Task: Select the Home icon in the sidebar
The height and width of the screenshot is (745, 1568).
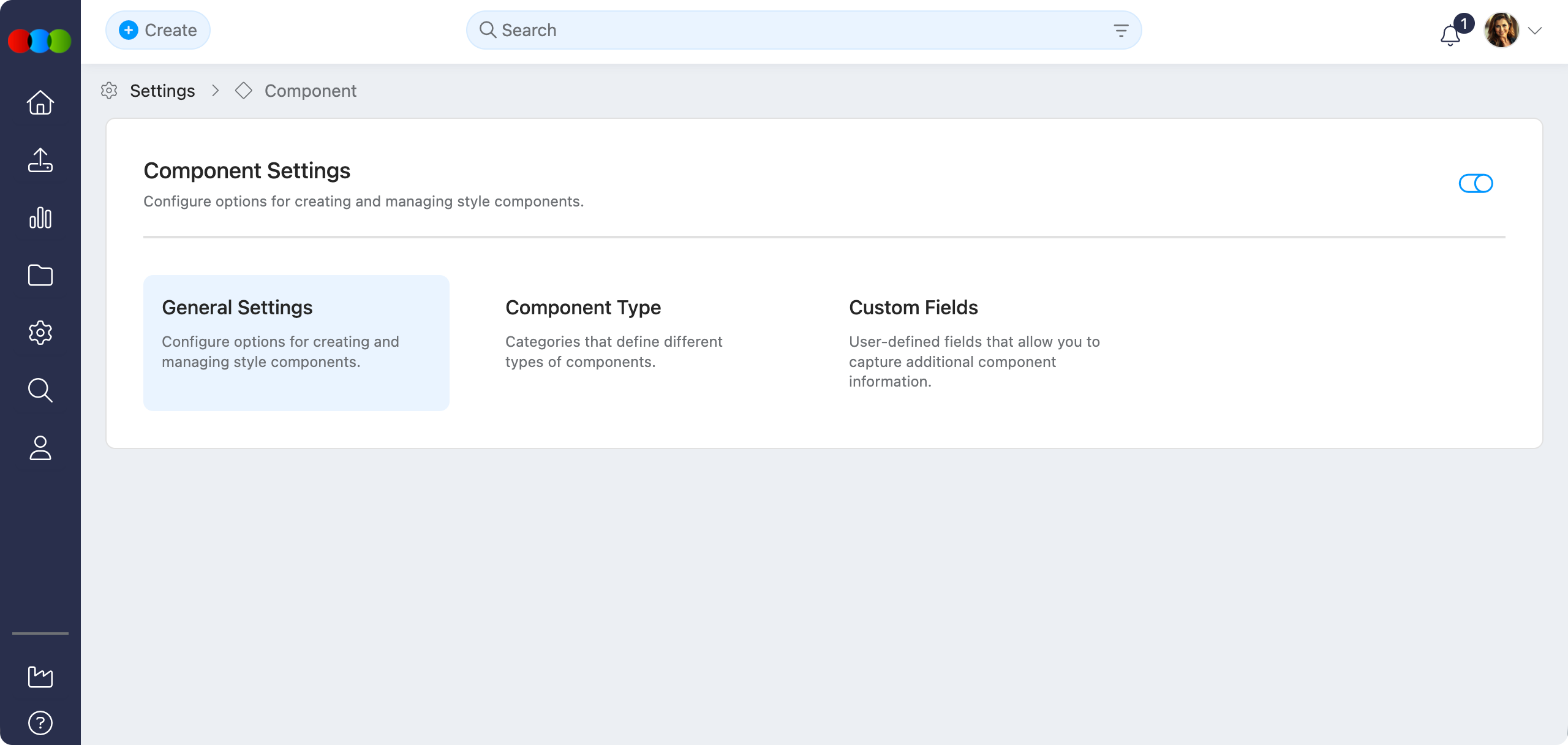Action: point(40,103)
